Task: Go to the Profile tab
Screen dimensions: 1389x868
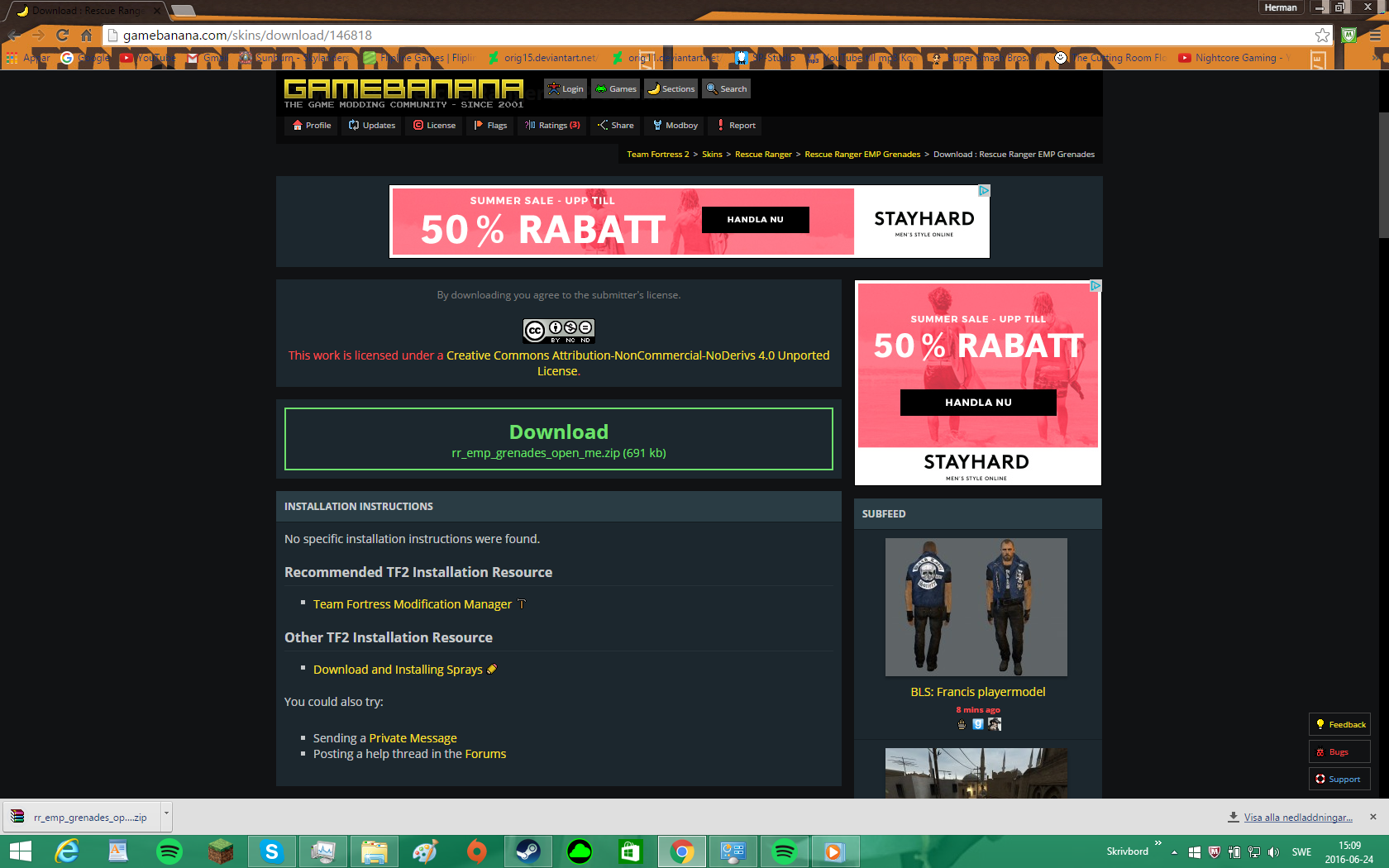Action: [x=312, y=126]
